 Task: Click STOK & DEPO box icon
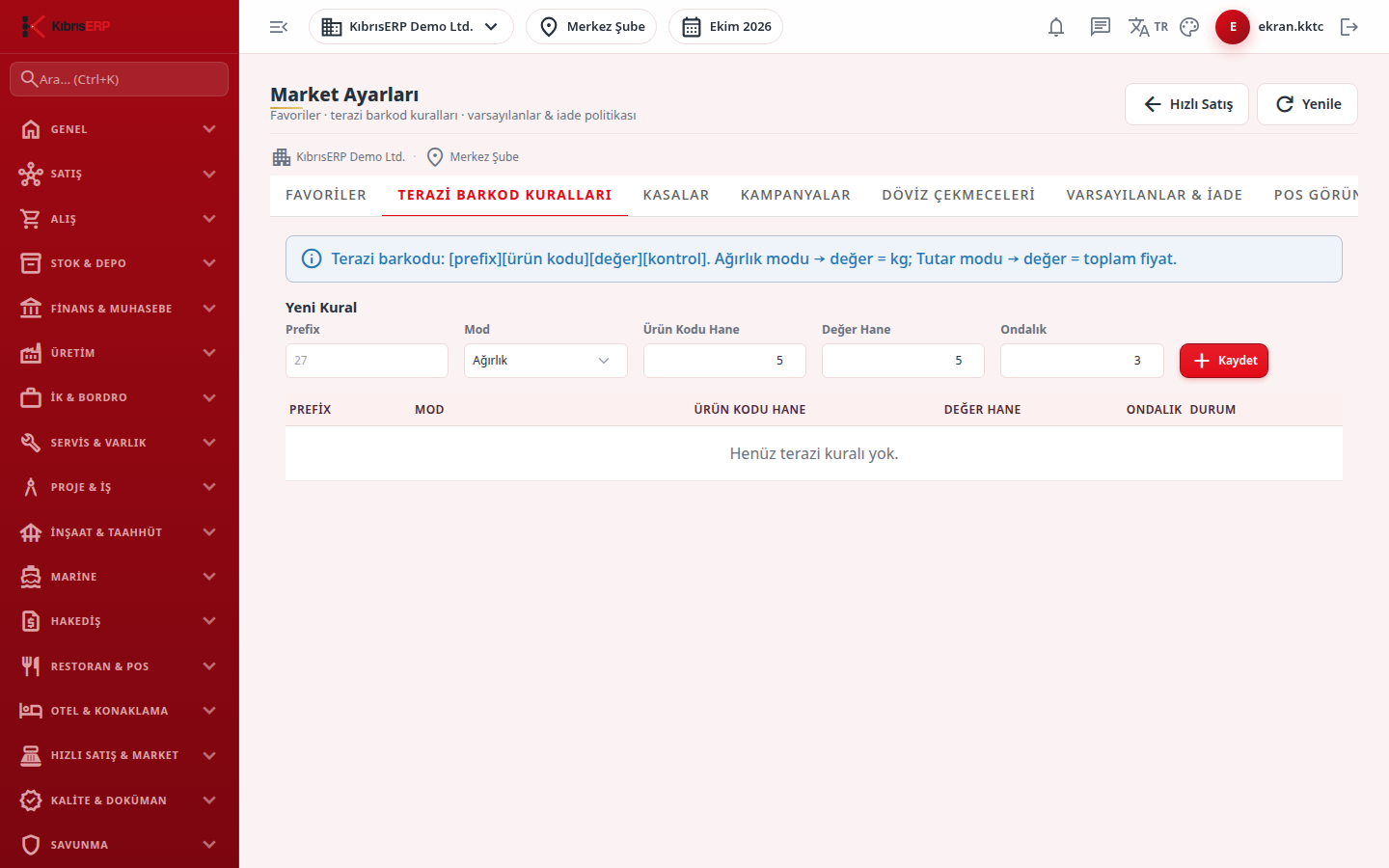click(x=31, y=263)
